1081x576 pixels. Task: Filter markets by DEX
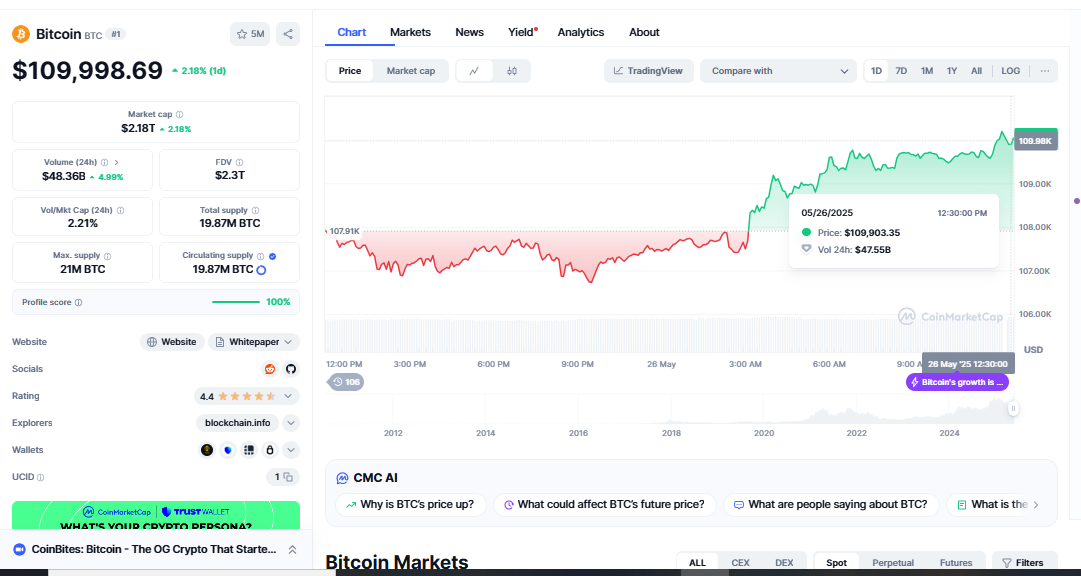(x=784, y=563)
